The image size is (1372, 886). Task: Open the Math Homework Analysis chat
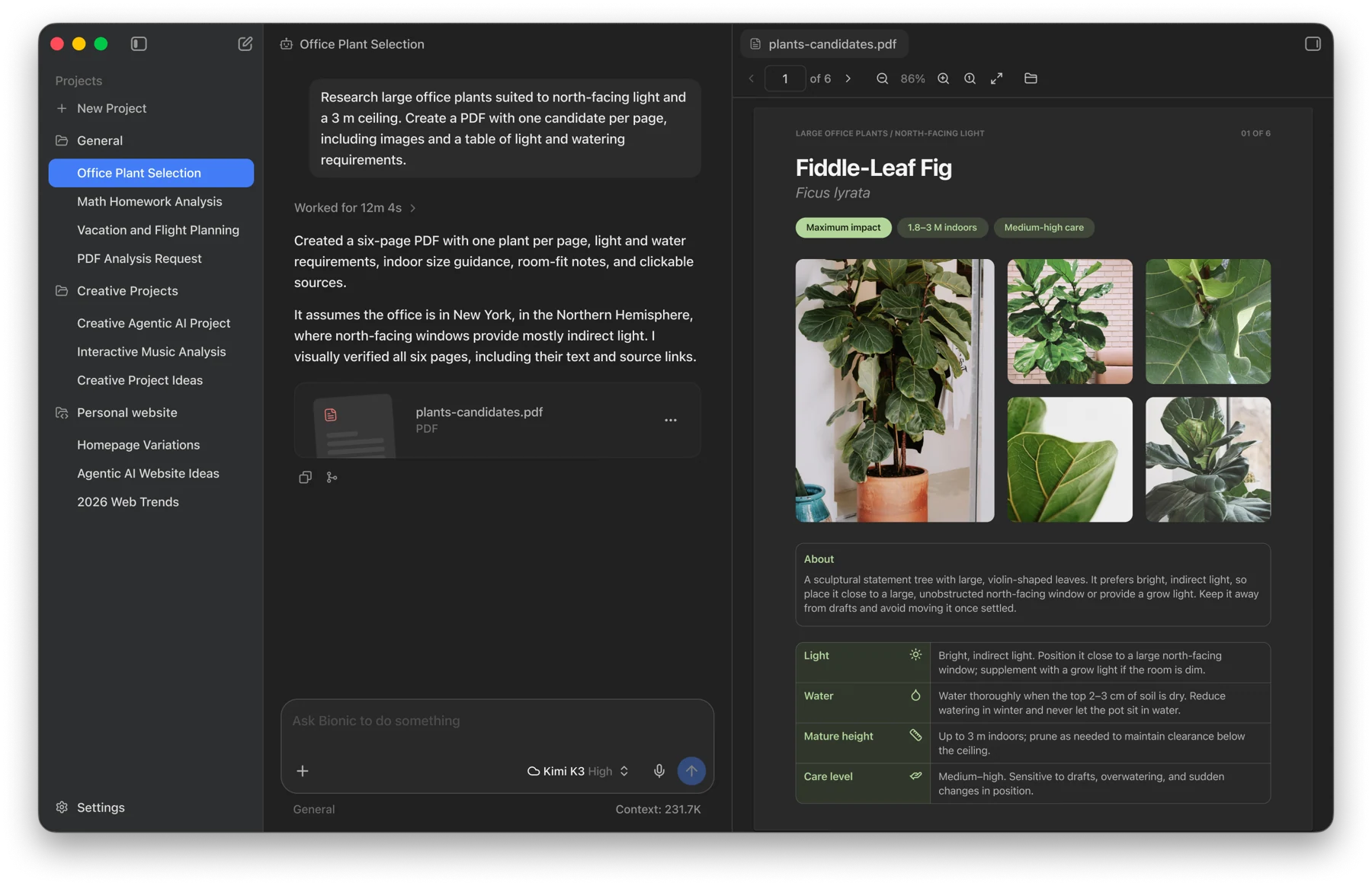(149, 201)
